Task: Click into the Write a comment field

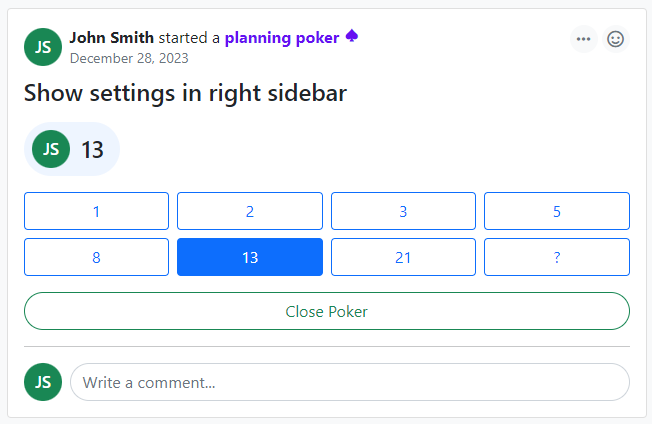Action: pos(349,382)
